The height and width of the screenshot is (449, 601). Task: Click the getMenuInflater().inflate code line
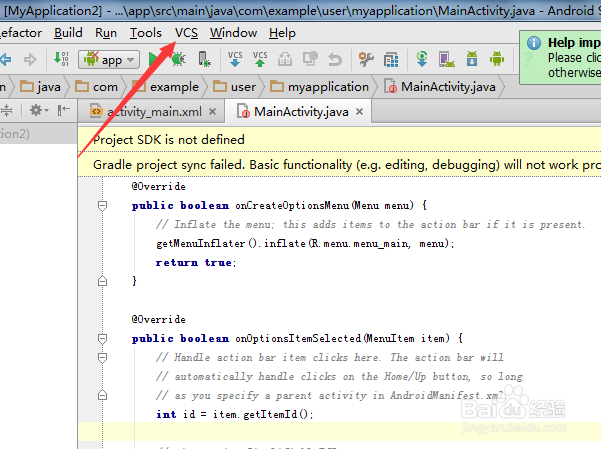pos(305,243)
